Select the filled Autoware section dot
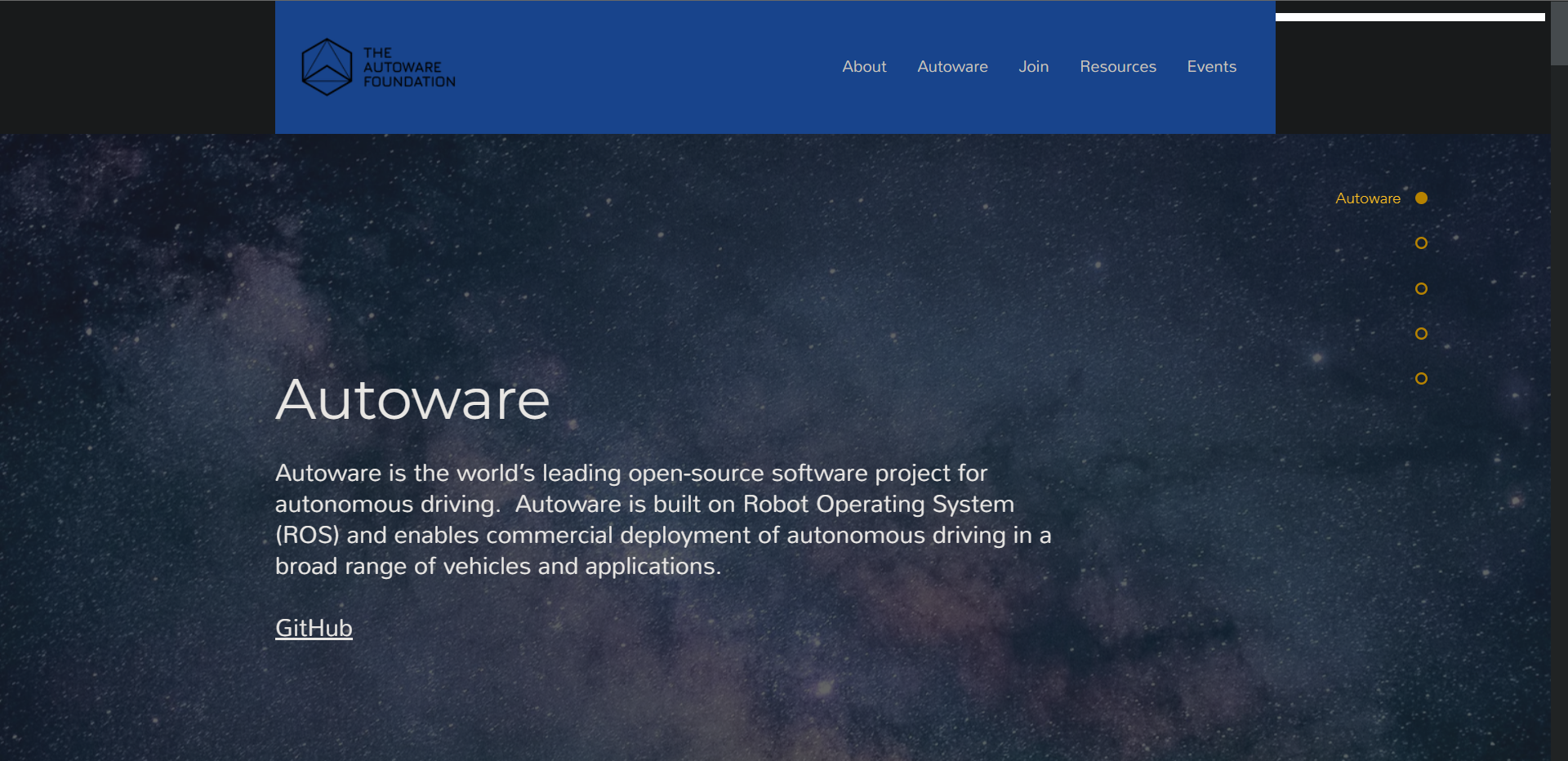 pyautogui.click(x=1421, y=198)
